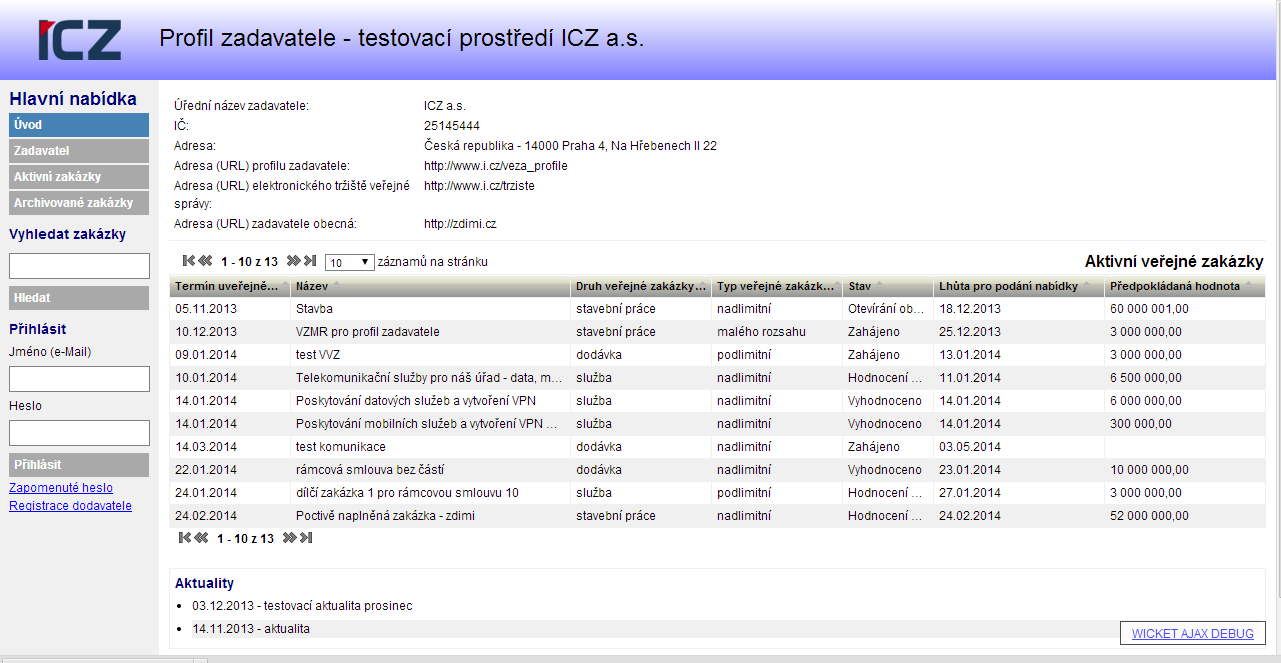Click the Aktivní veřejné zakázky heading
This screenshot has width=1281, height=663.
pos(1174,262)
